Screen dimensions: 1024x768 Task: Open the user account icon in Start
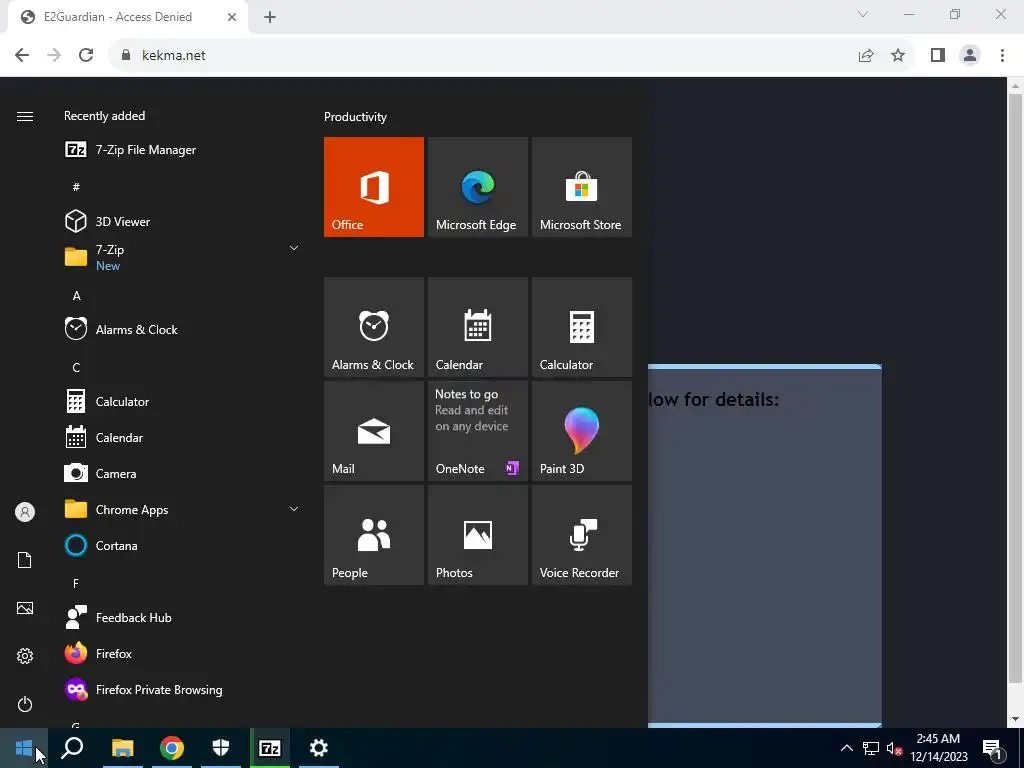click(25, 512)
